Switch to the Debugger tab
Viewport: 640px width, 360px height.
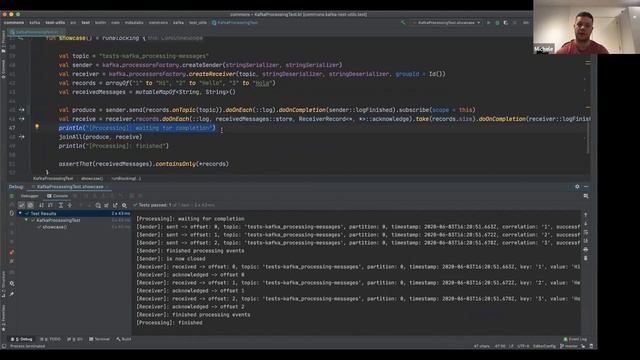pos(29,196)
